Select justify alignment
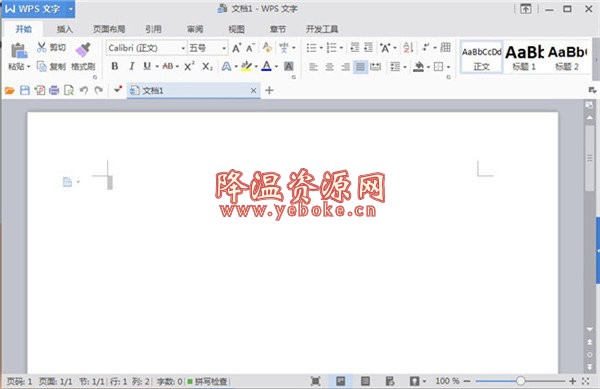 pos(360,67)
